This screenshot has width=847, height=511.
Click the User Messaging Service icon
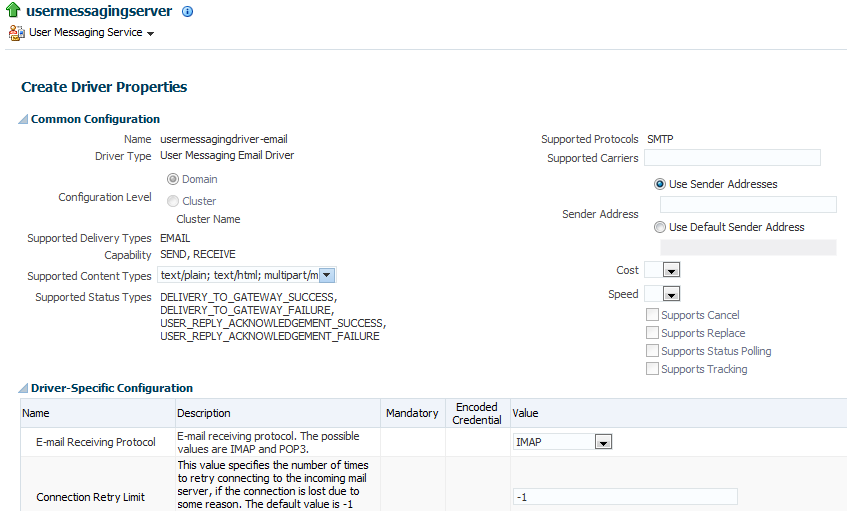pyautogui.click(x=16, y=33)
